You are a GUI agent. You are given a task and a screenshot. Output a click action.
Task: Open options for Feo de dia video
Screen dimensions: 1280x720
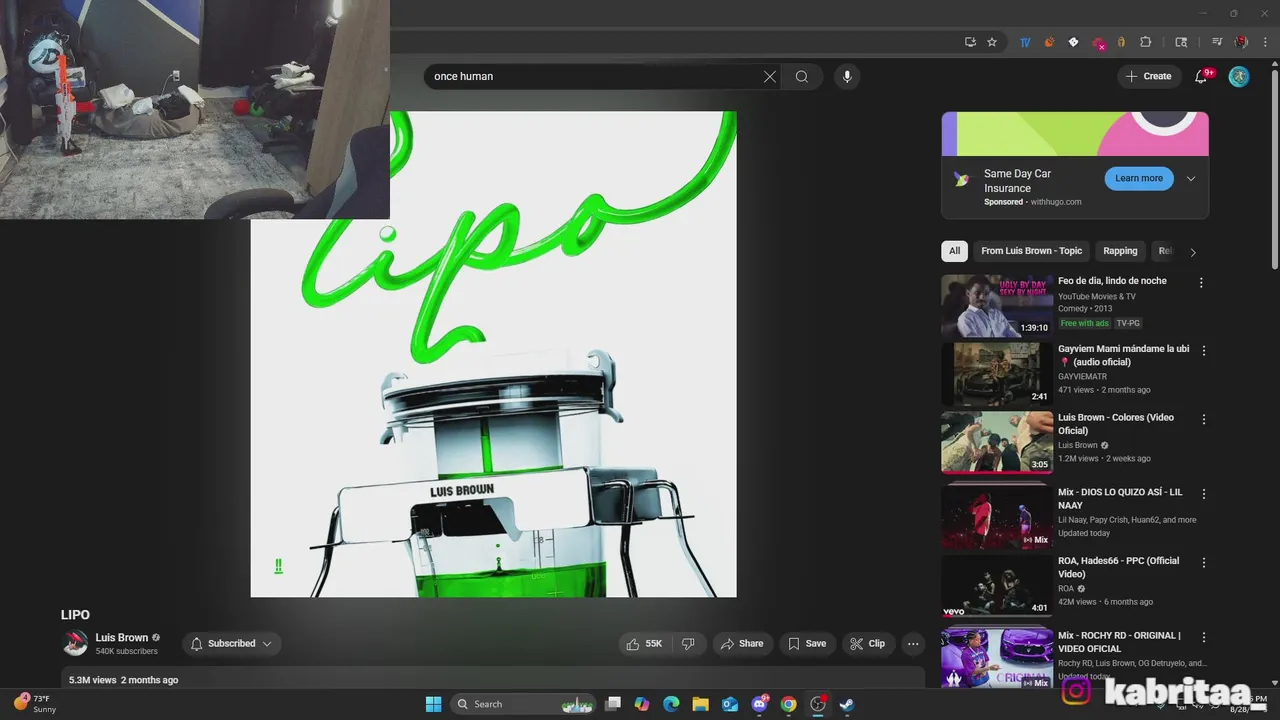click(x=1201, y=283)
